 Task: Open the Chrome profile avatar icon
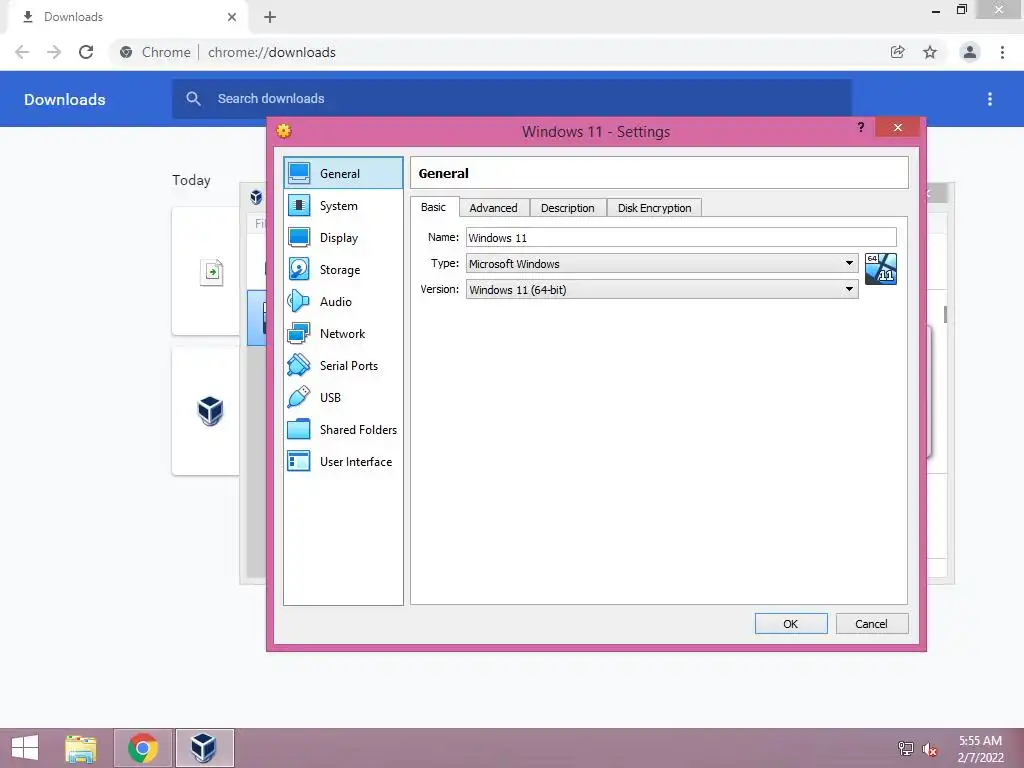point(970,52)
